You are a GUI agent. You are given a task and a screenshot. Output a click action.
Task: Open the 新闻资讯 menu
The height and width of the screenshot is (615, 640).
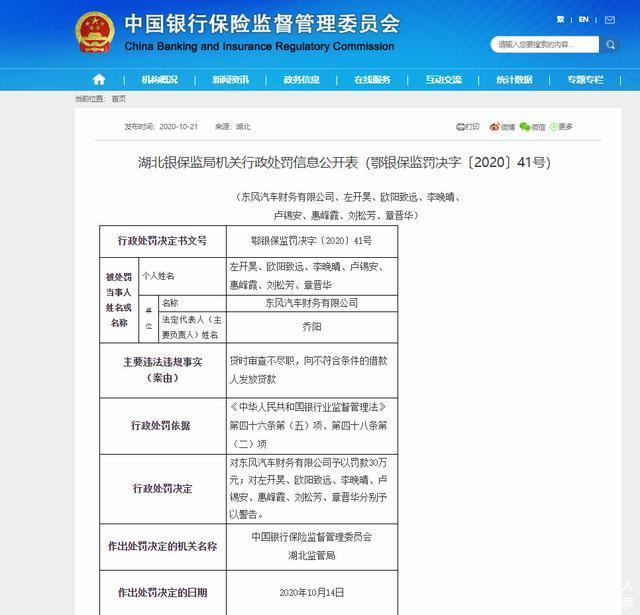pyautogui.click(x=231, y=80)
